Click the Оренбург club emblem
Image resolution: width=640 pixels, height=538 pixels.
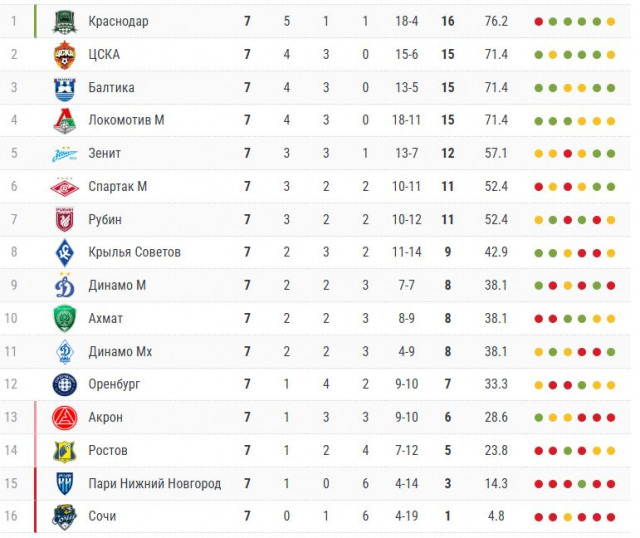coord(65,384)
